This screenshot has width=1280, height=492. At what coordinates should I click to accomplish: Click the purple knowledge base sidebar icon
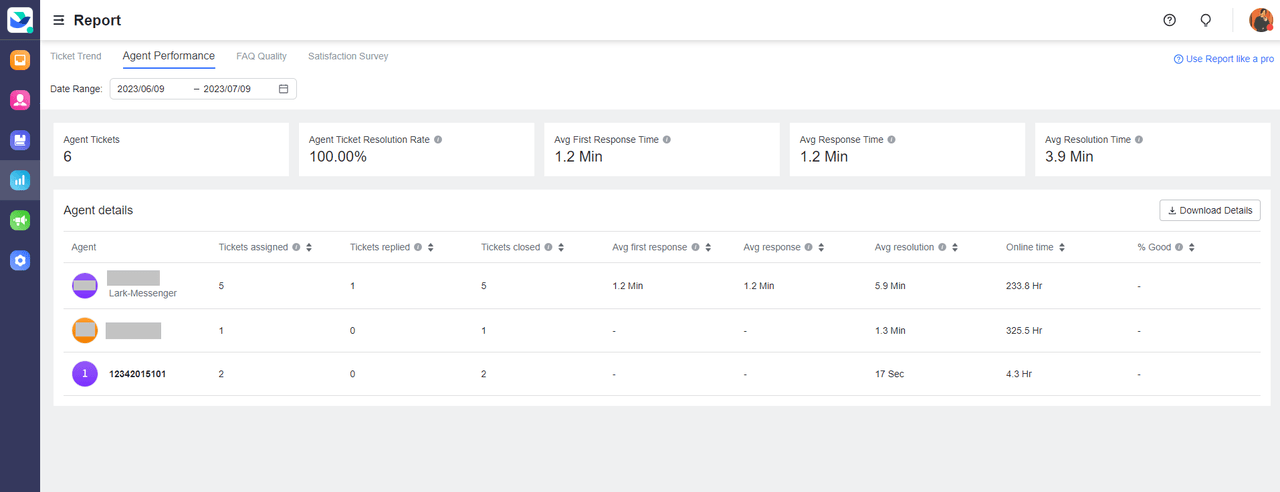point(20,141)
